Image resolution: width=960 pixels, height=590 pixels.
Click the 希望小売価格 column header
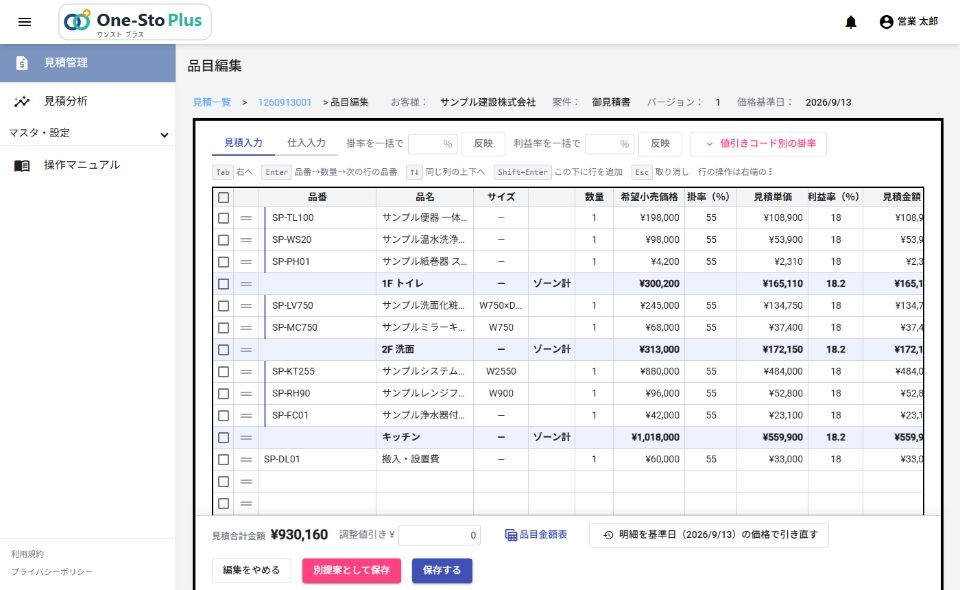(x=649, y=197)
